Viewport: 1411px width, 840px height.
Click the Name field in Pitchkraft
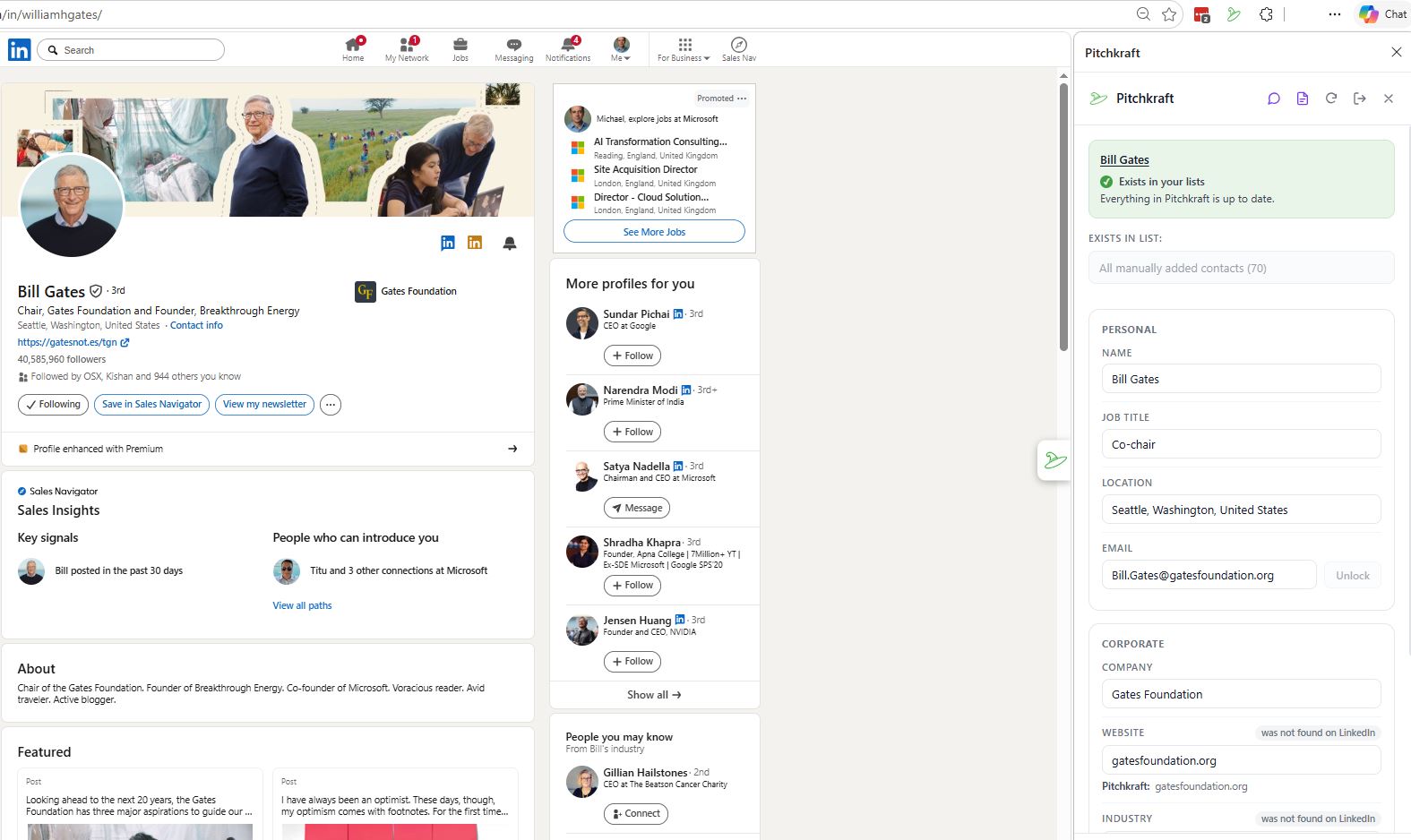point(1241,379)
